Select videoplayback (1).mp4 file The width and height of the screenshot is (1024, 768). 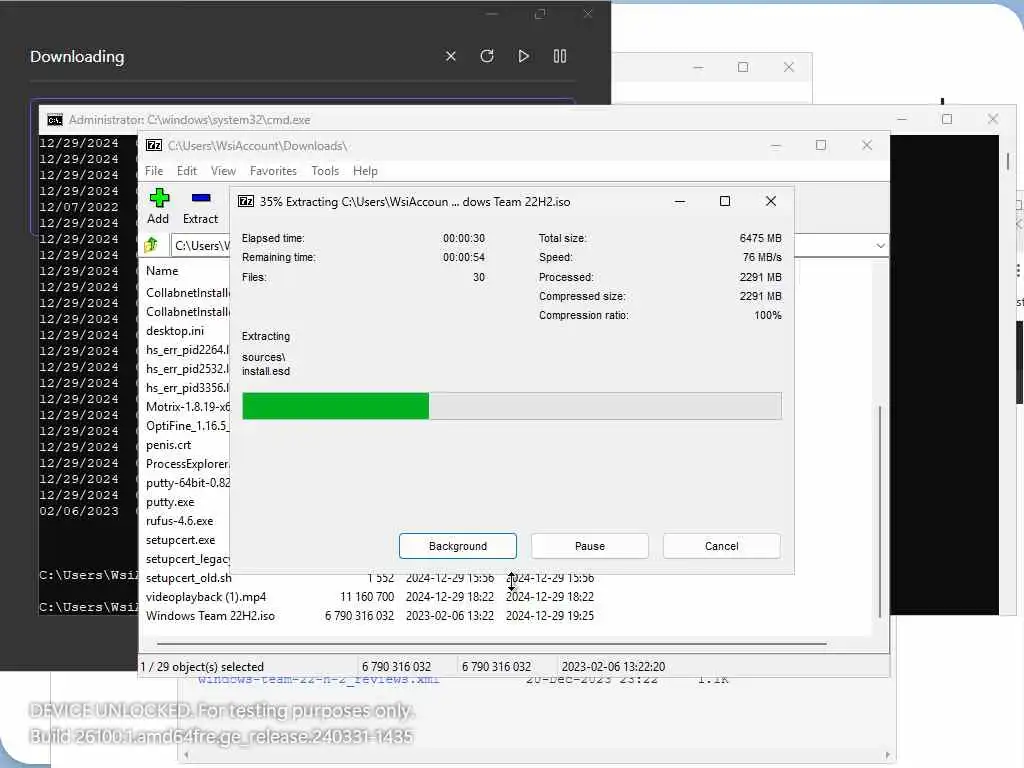[206, 597]
